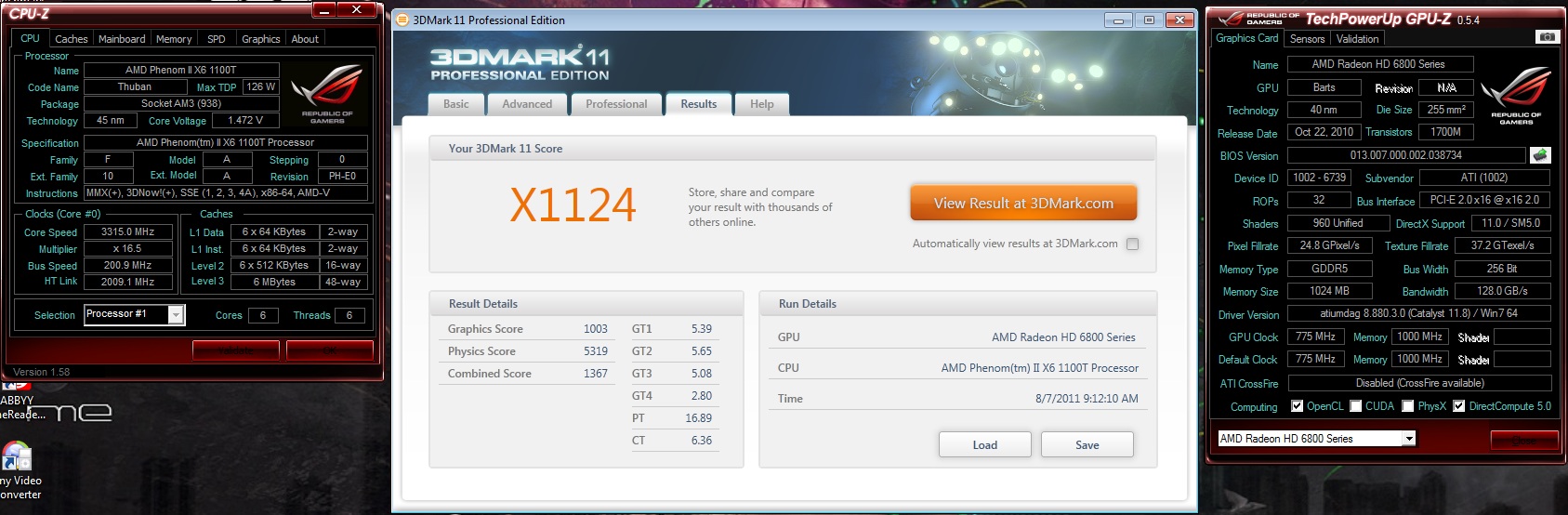Open the Professional tab in 3DMark
1568x515 pixels.
pyautogui.click(x=616, y=104)
